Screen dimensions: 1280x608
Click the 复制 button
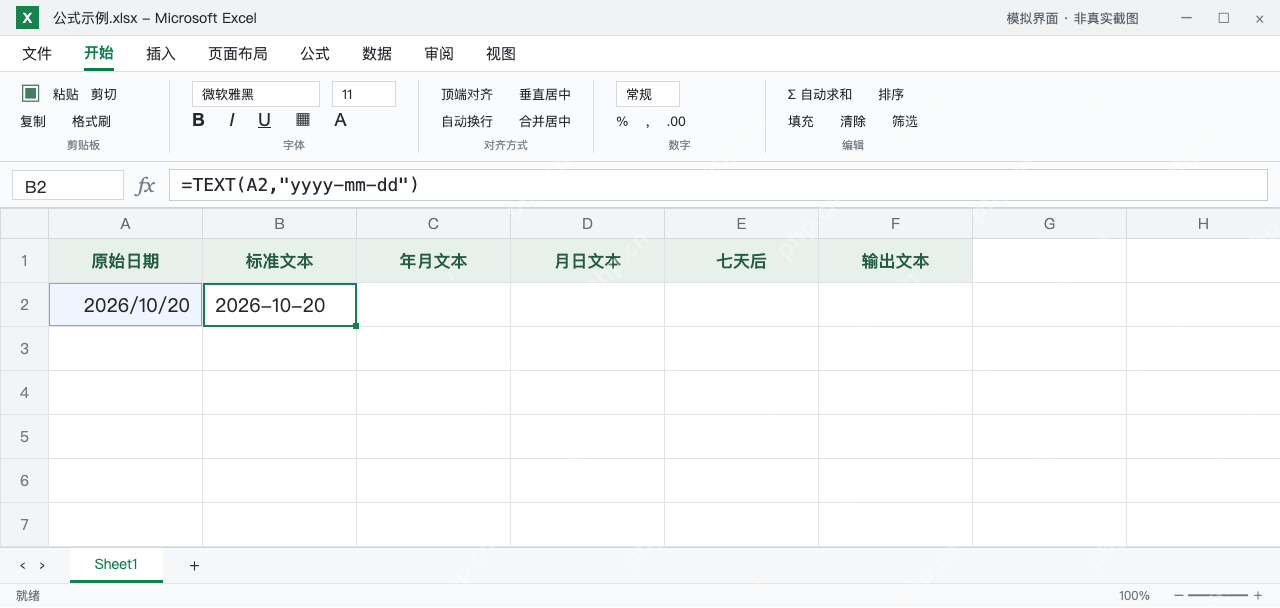point(33,121)
